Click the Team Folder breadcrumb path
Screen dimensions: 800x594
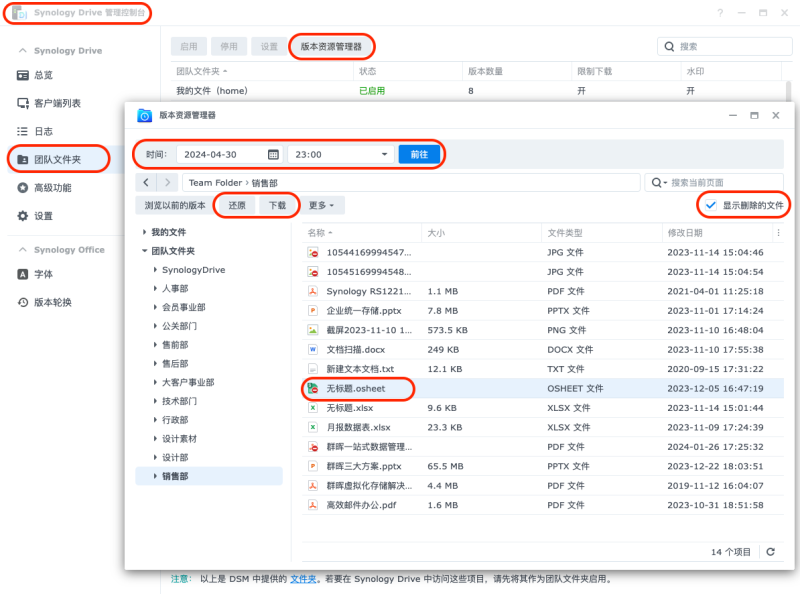pos(215,183)
